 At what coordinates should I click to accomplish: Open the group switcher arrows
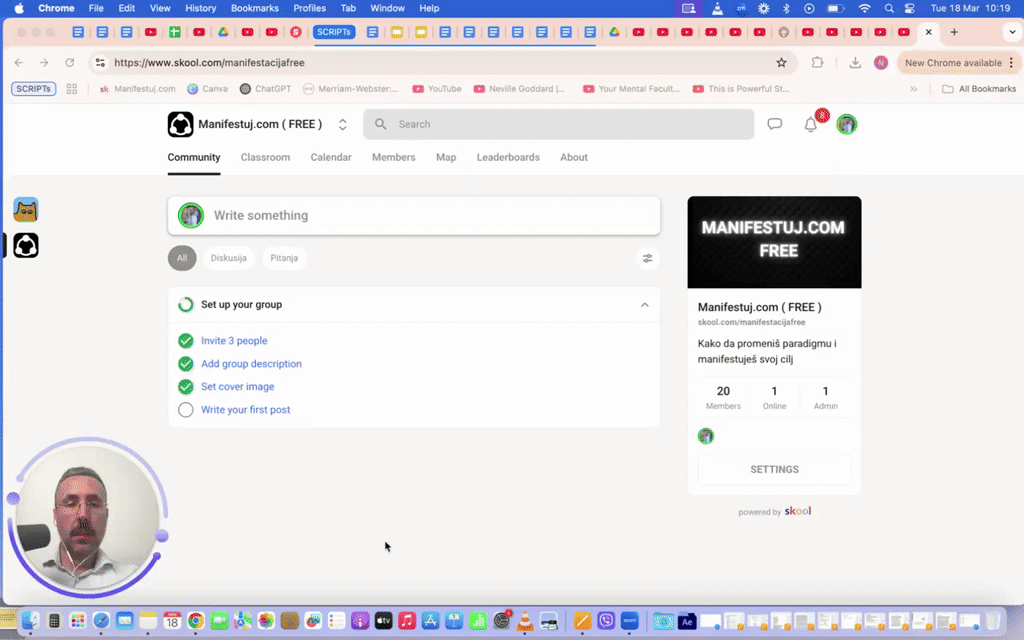(342, 124)
